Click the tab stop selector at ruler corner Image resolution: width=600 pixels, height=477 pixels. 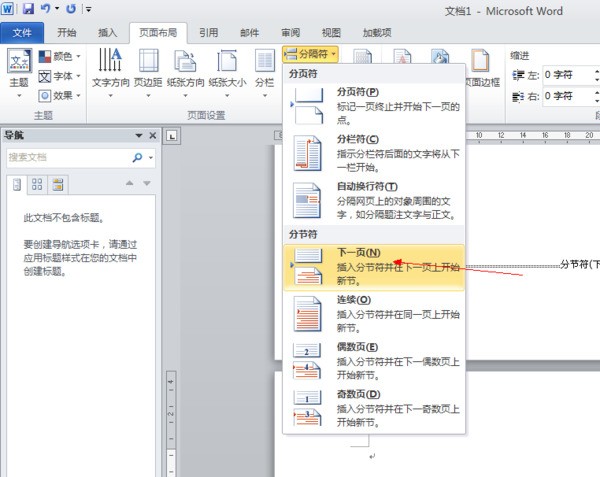click(x=172, y=136)
